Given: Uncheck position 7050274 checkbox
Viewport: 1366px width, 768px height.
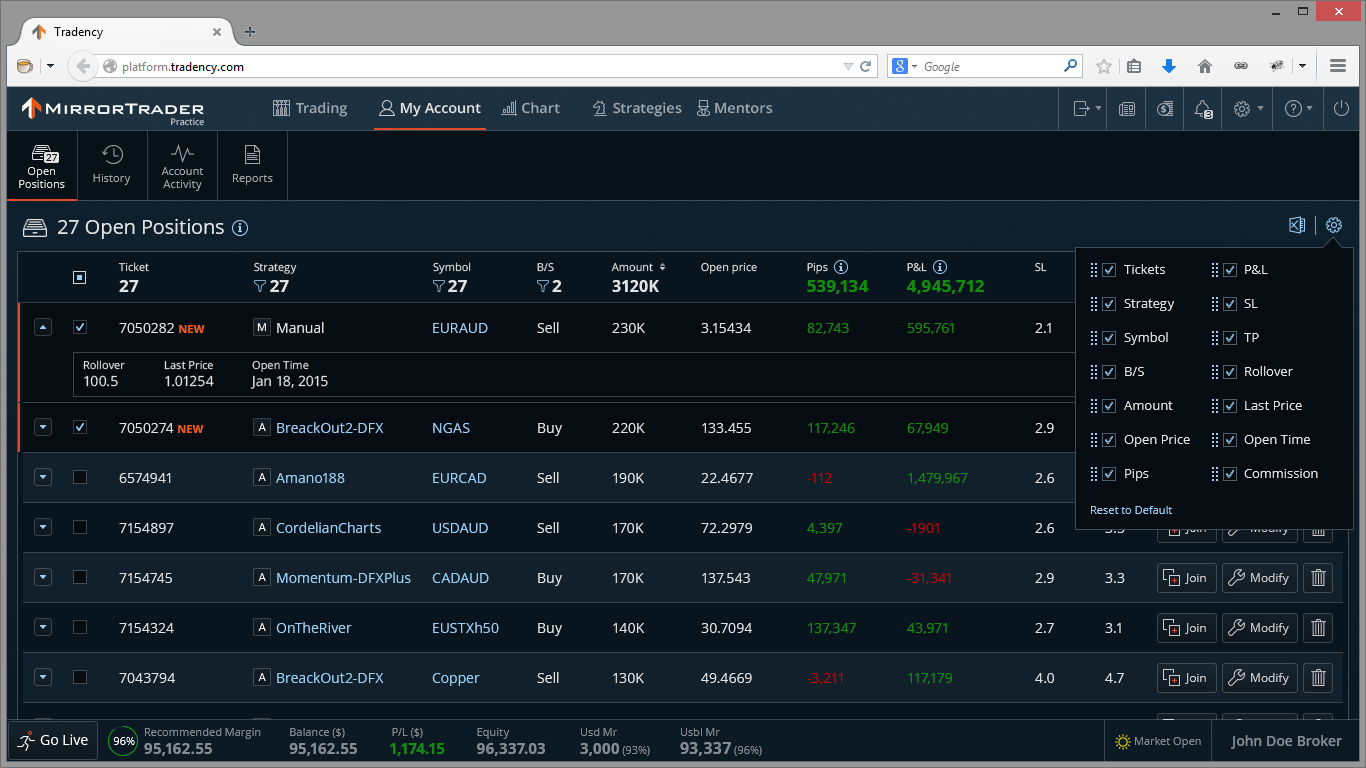Looking at the screenshot, I should pyautogui.click(x=80, y=427).
